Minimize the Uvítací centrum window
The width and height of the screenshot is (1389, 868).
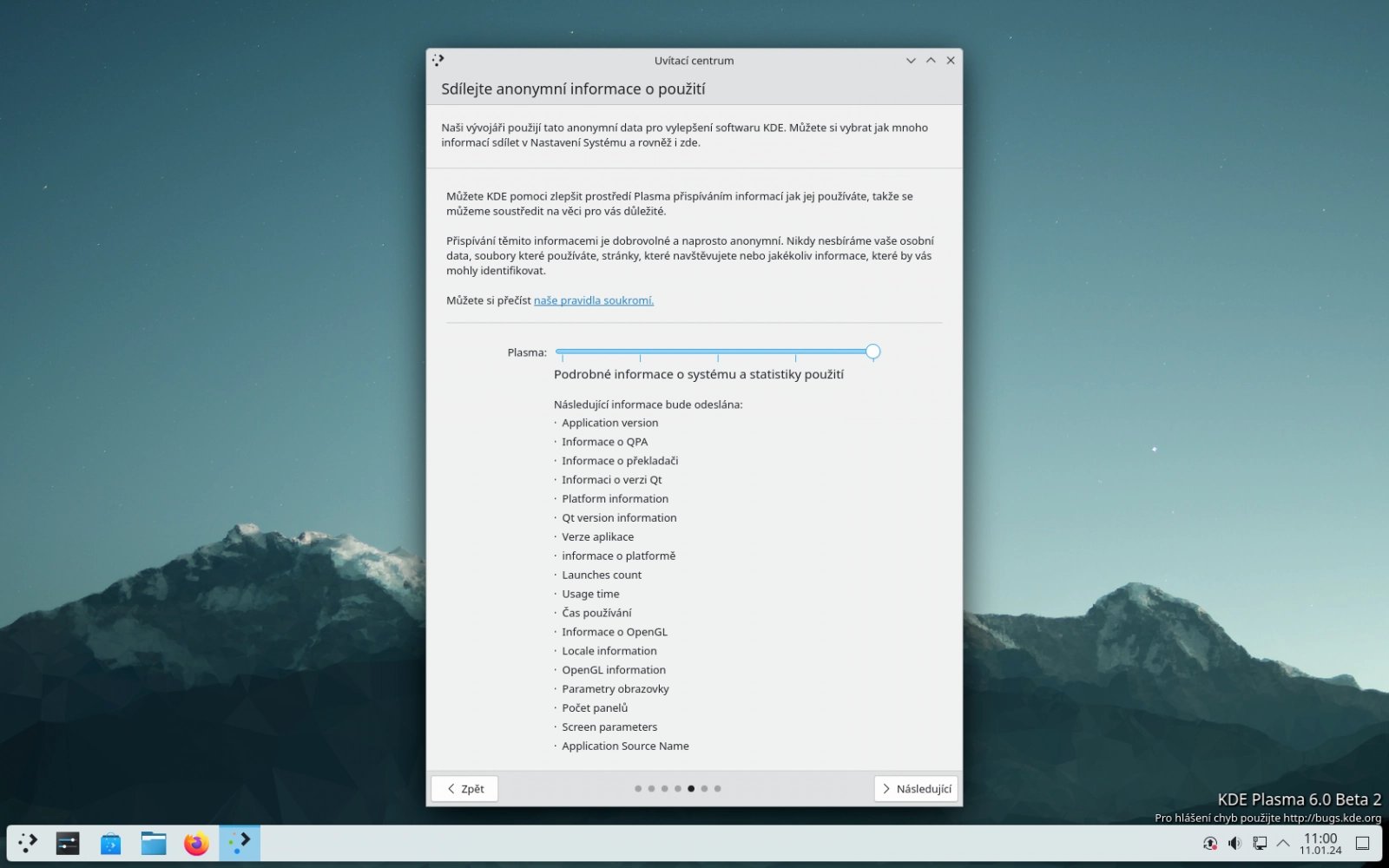coord(911,60)
